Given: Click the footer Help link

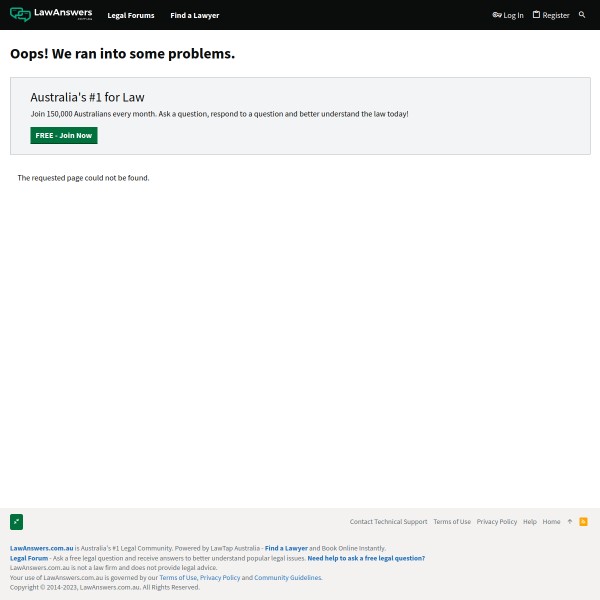Looking at the screenshot, I should [530, 522].
